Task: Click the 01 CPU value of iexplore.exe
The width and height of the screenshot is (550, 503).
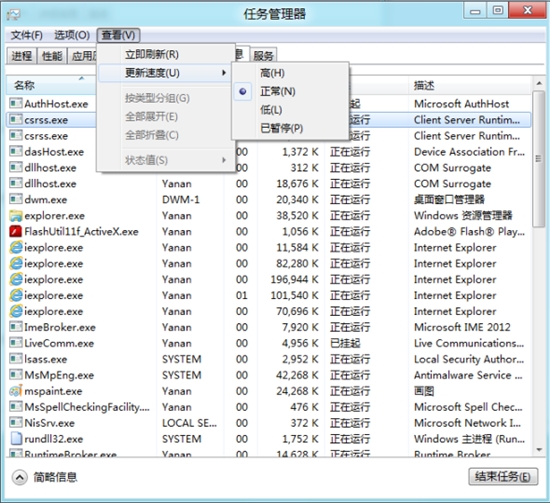Action: pos(242,295)
